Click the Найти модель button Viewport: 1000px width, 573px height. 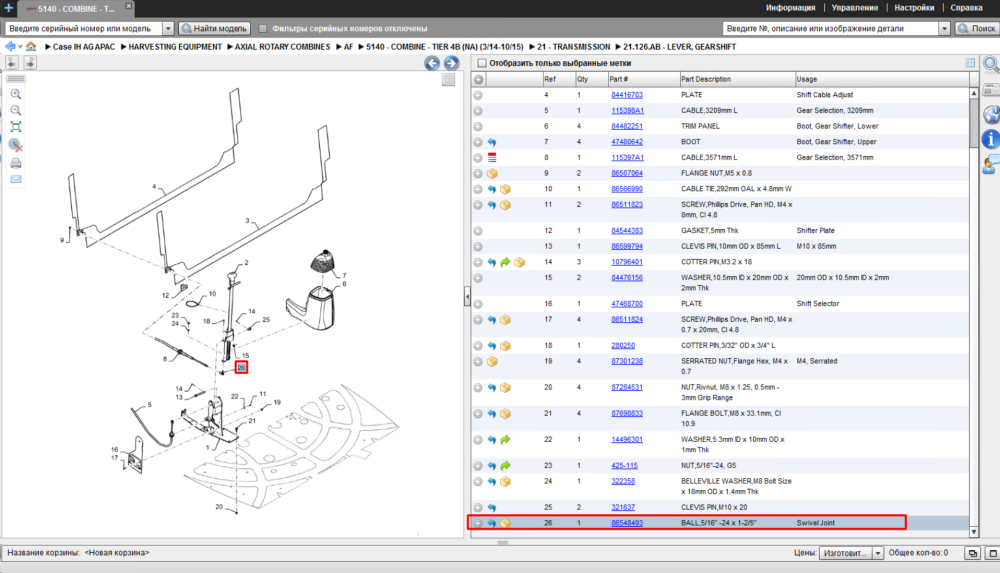(x=214, y=28)
